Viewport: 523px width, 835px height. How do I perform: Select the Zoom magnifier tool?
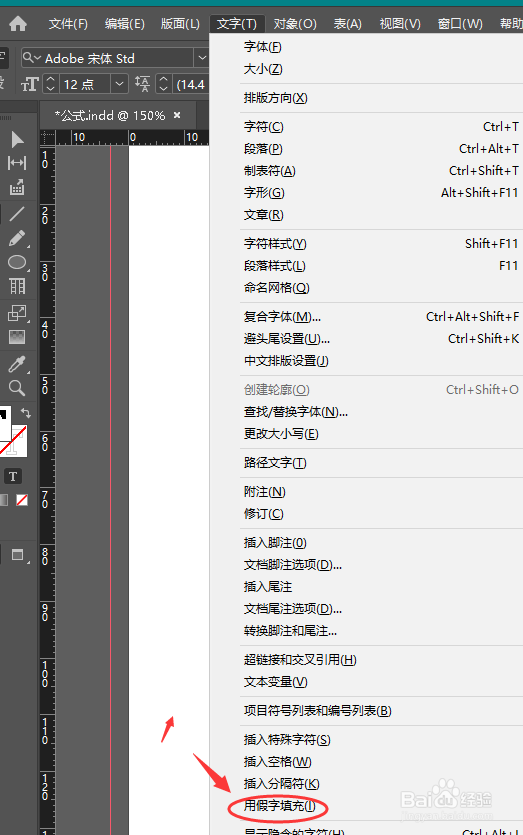tap(17, 388)
